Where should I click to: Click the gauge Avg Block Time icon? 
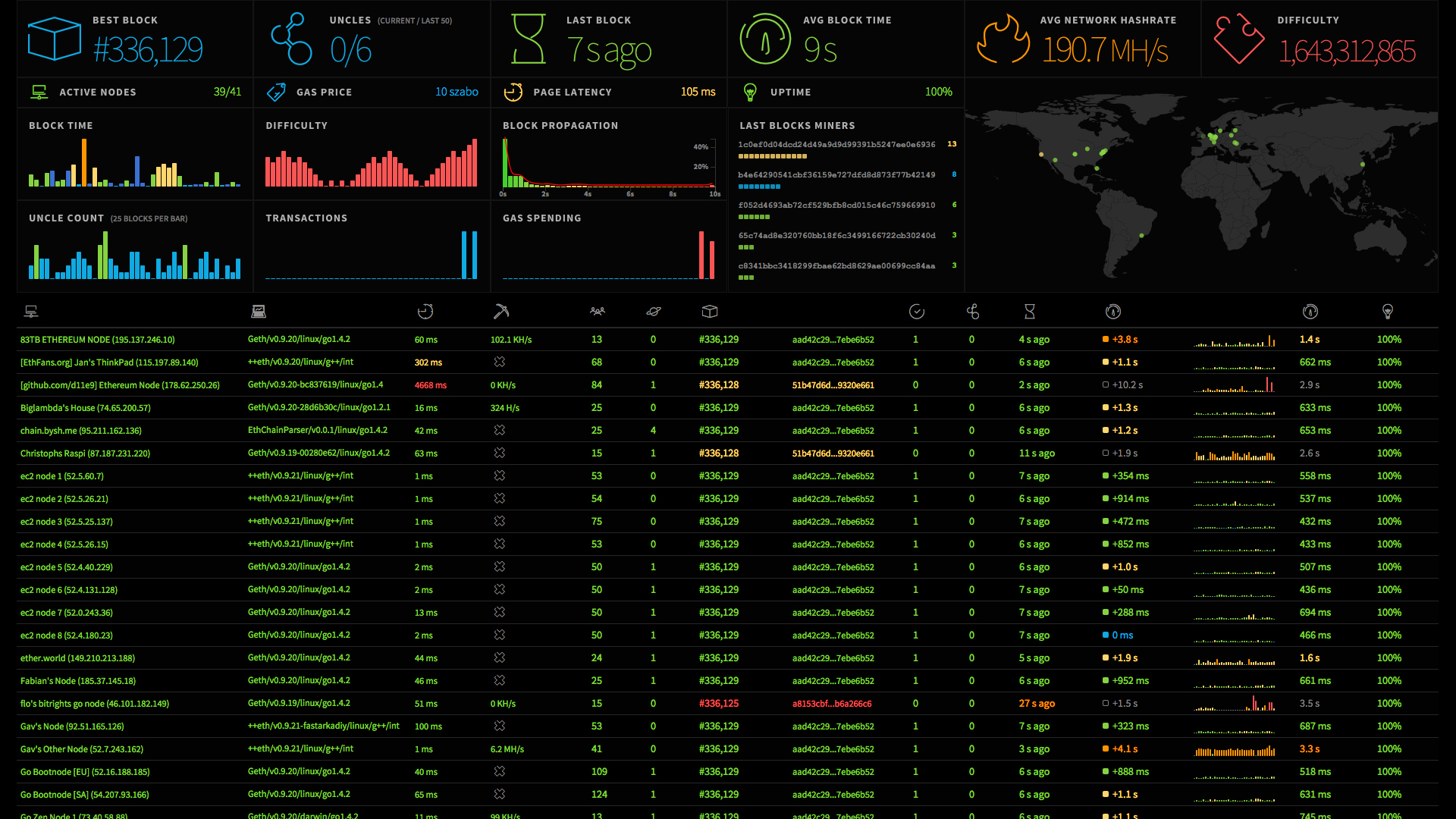point(764,38)
